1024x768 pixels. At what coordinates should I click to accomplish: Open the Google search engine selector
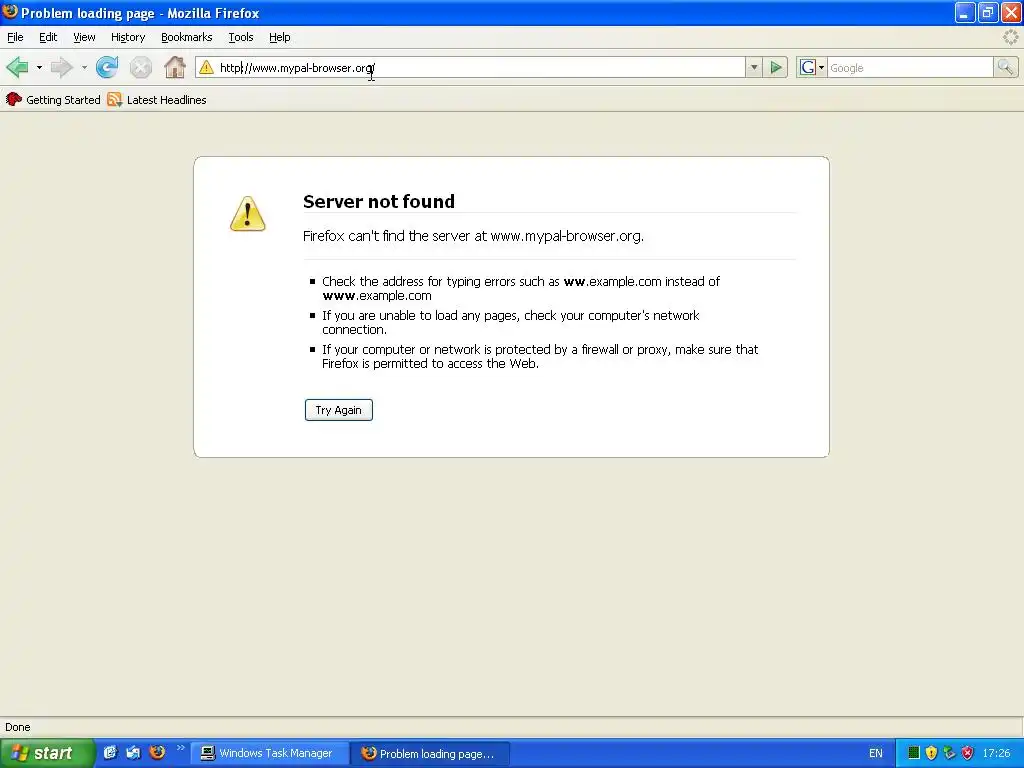point(812,67)
